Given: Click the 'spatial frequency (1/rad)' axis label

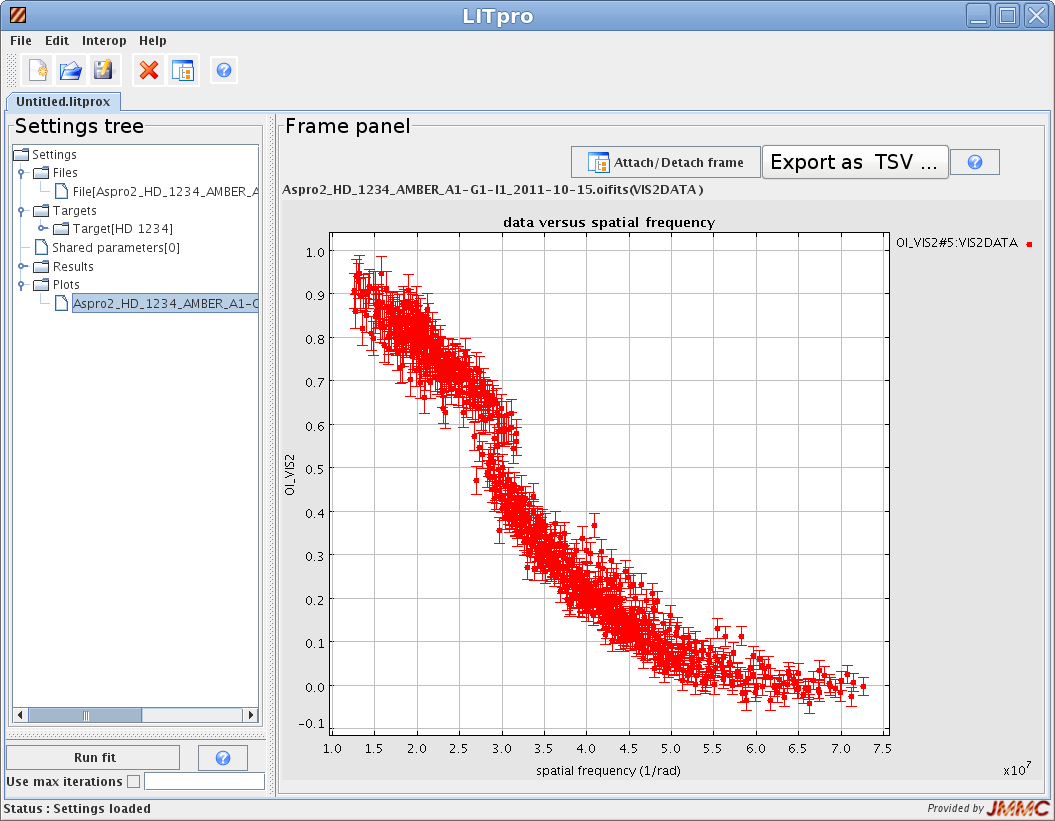Looking at the screenshot, I should 608,771.
